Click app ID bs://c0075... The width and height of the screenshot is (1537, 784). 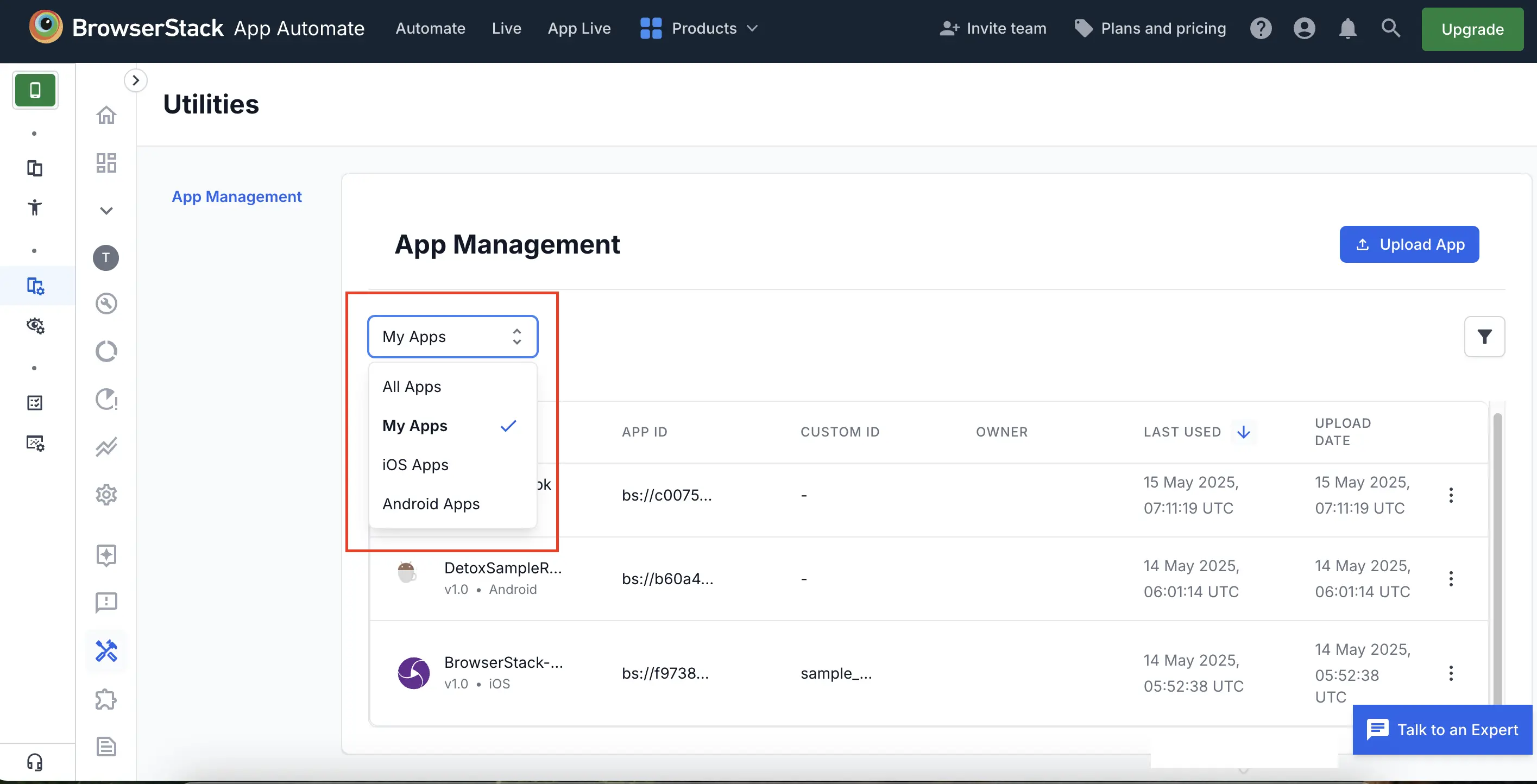[666, 495]
